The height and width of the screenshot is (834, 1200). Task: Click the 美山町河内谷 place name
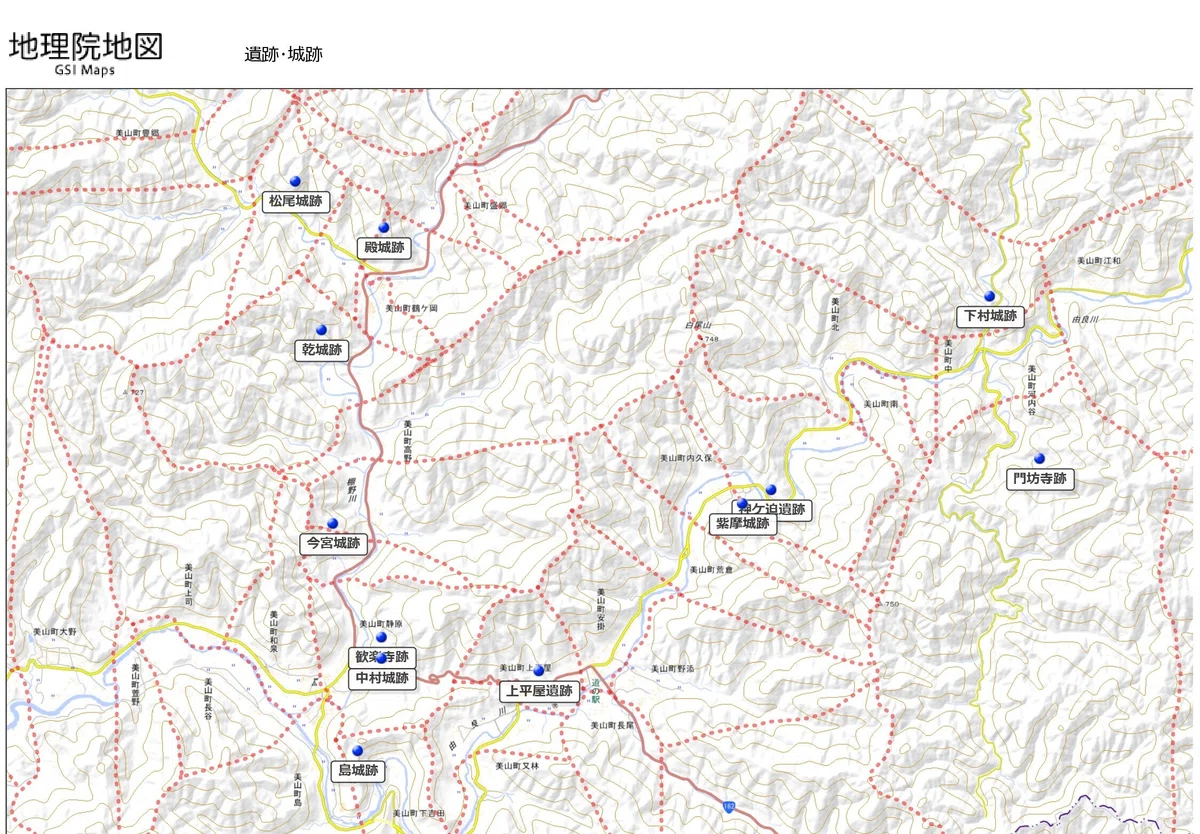[1030, 391]
